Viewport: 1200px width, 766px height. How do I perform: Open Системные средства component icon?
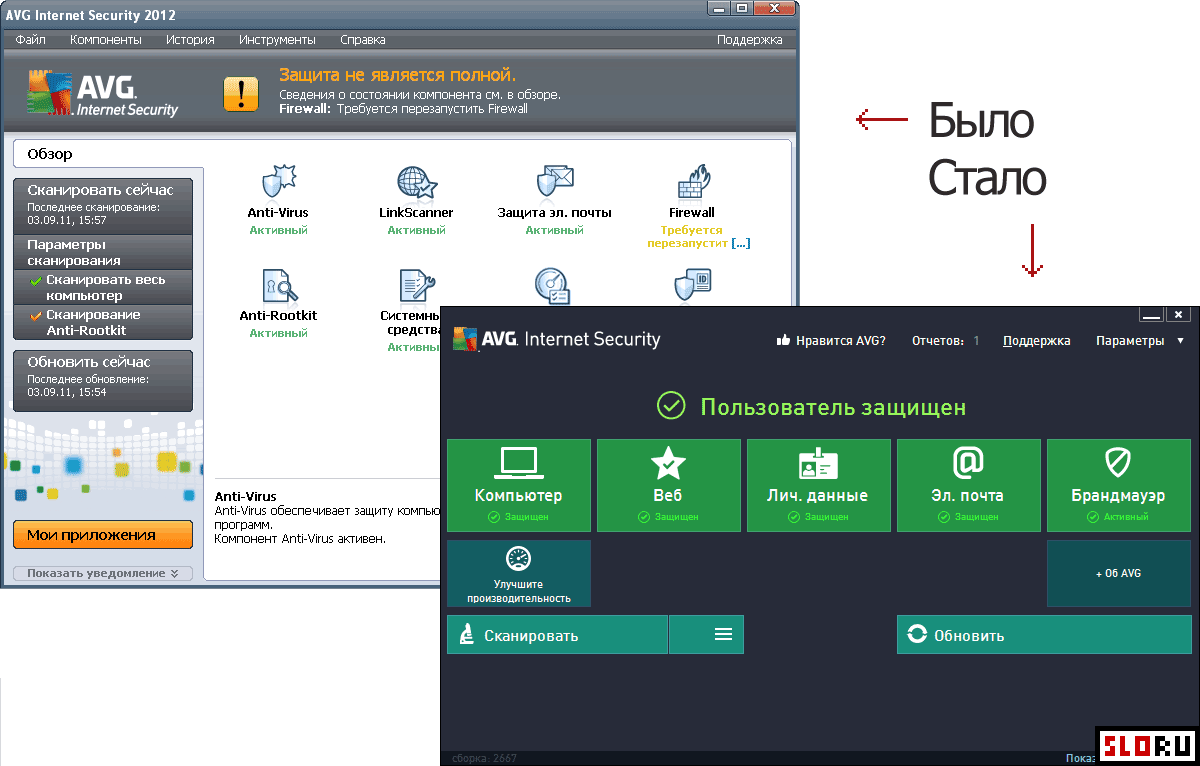[416, 287]
